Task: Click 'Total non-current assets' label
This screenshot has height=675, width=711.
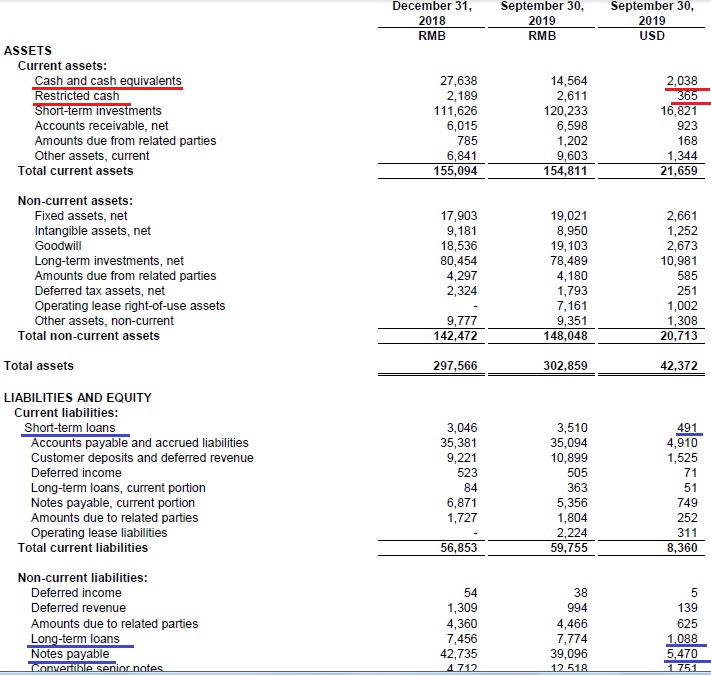Action: [x=89, y=336]
